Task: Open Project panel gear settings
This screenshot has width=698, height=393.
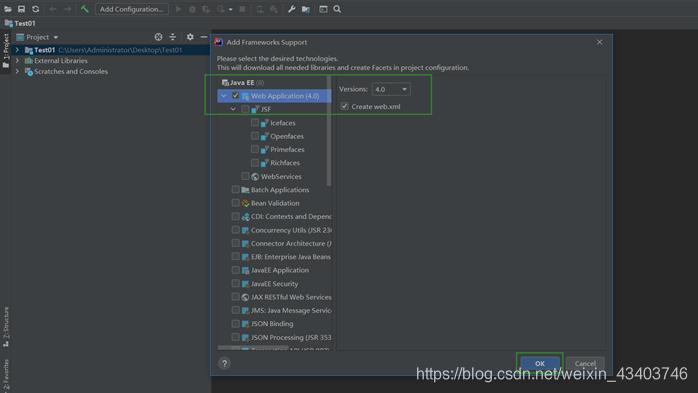Action: tap(190, 37)
